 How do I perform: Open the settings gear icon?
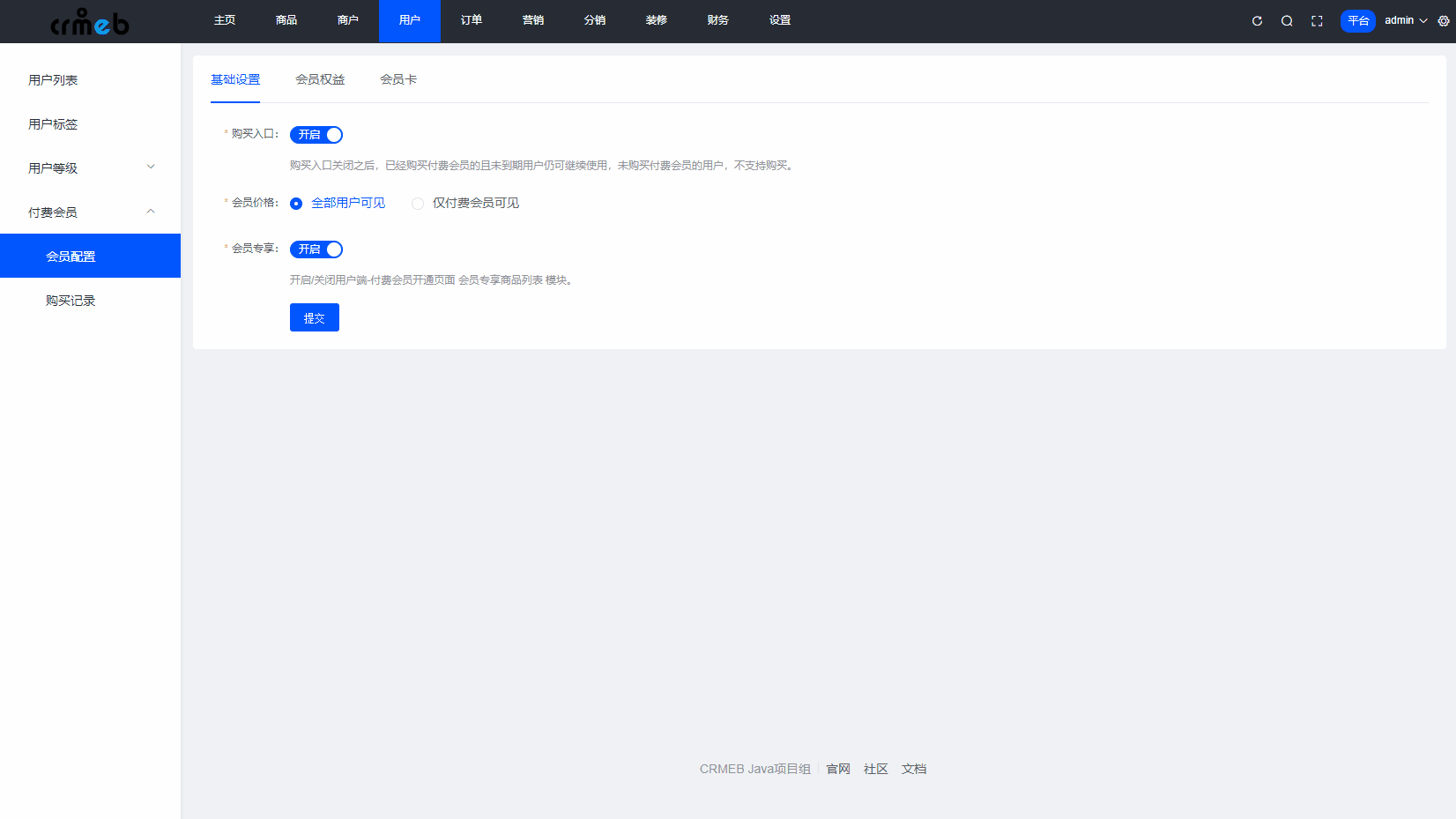coord(1444,21)
